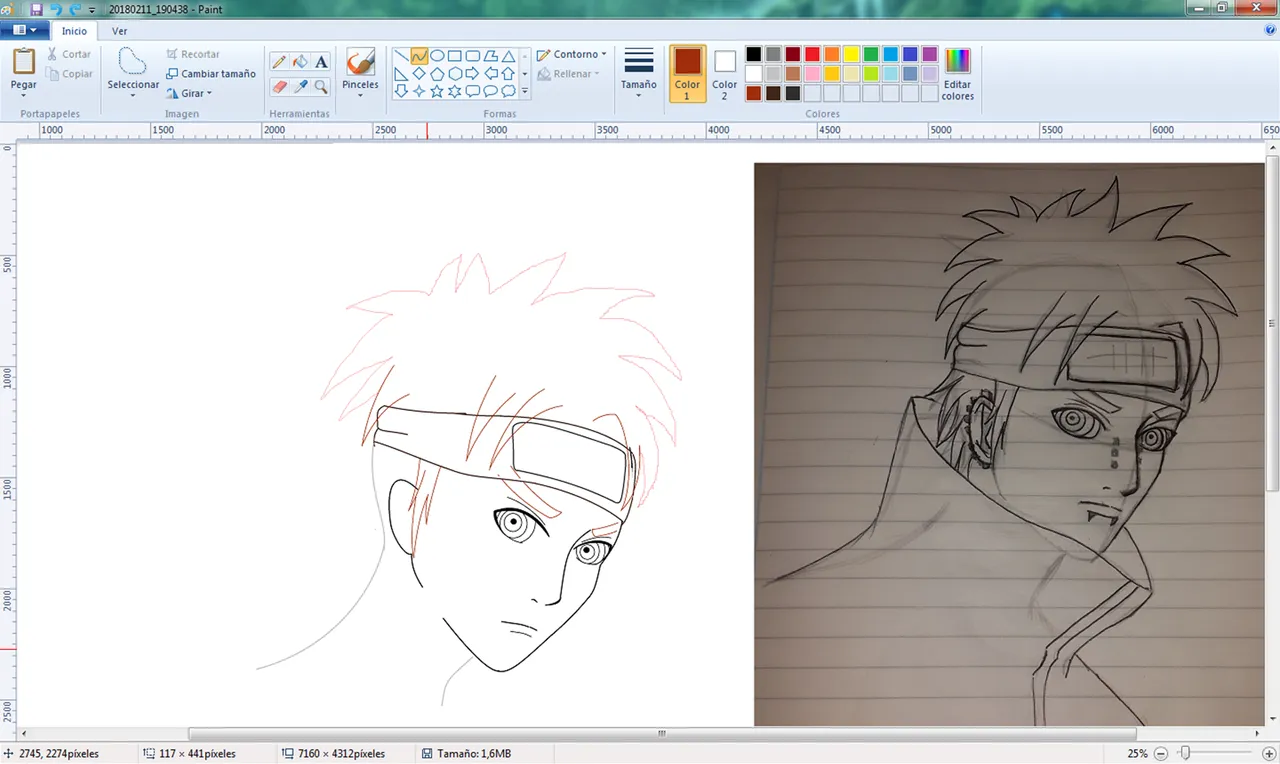This screenshot has width=1280, height=764.
Task: Click the 7160 × 4312píxeles status text
Action: pos(341,753)
